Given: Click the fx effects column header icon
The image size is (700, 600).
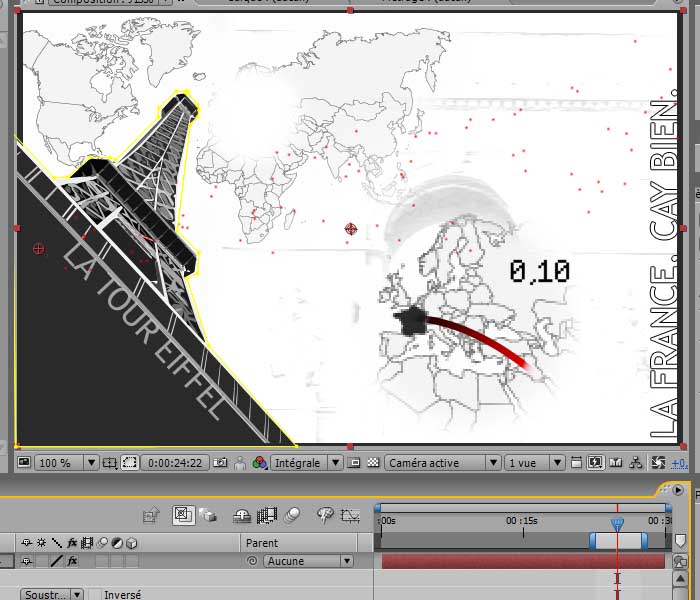Looking at the screenshot, I should [x=72, y=543].
